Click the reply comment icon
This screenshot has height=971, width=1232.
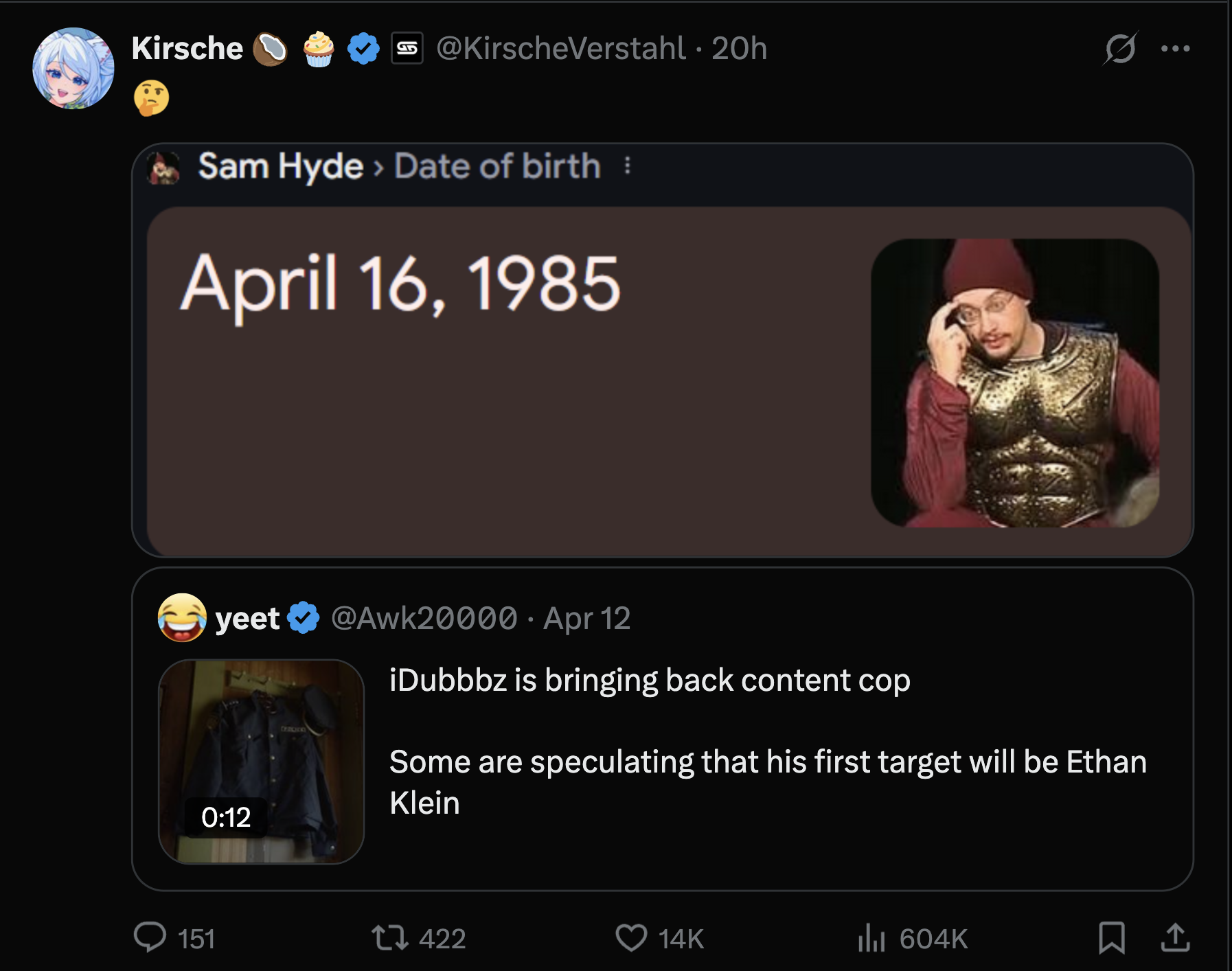coord(150,937)
